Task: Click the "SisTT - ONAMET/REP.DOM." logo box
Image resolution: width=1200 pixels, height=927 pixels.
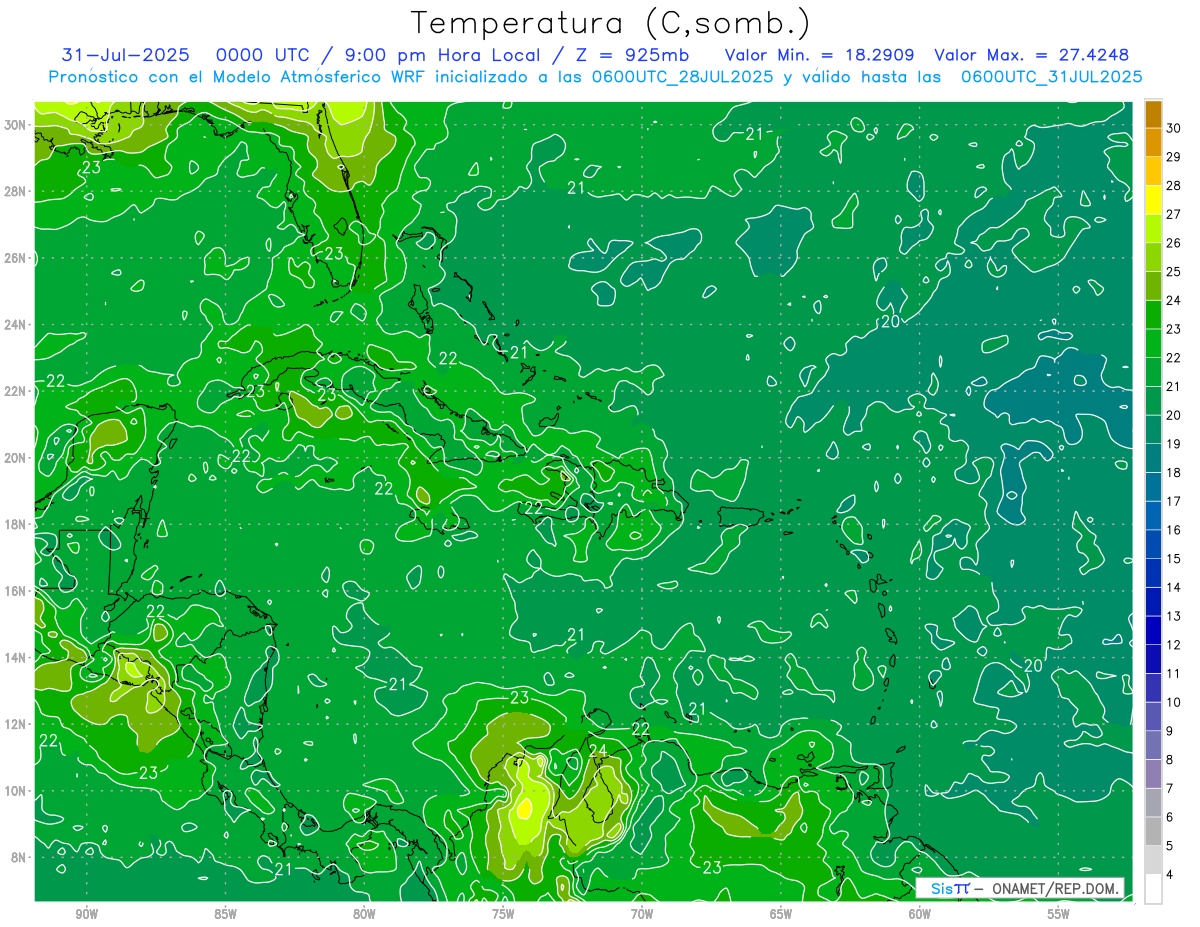Action: (1020, 888)
